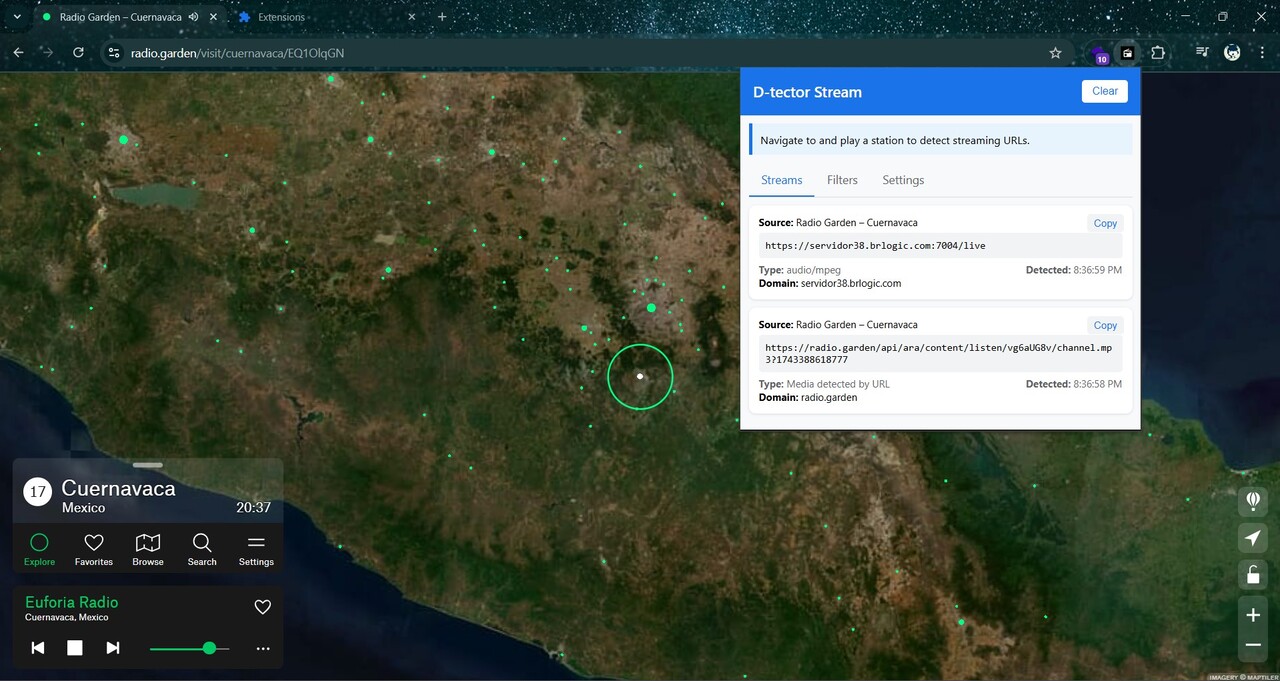Copy the servidor38.brlogic.com stream URL

click(x=1105, y=223)
